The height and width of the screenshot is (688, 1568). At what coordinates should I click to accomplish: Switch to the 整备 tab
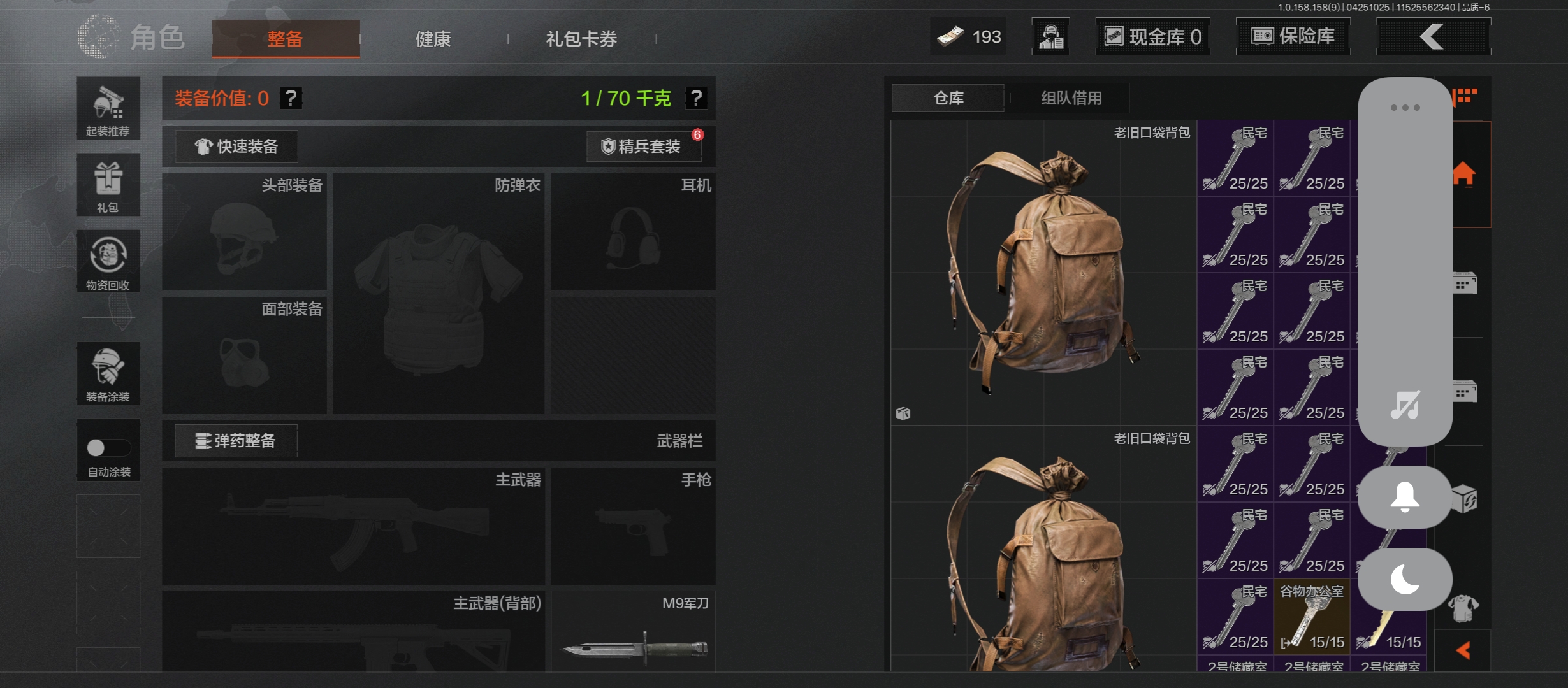(x=286, y=39)
